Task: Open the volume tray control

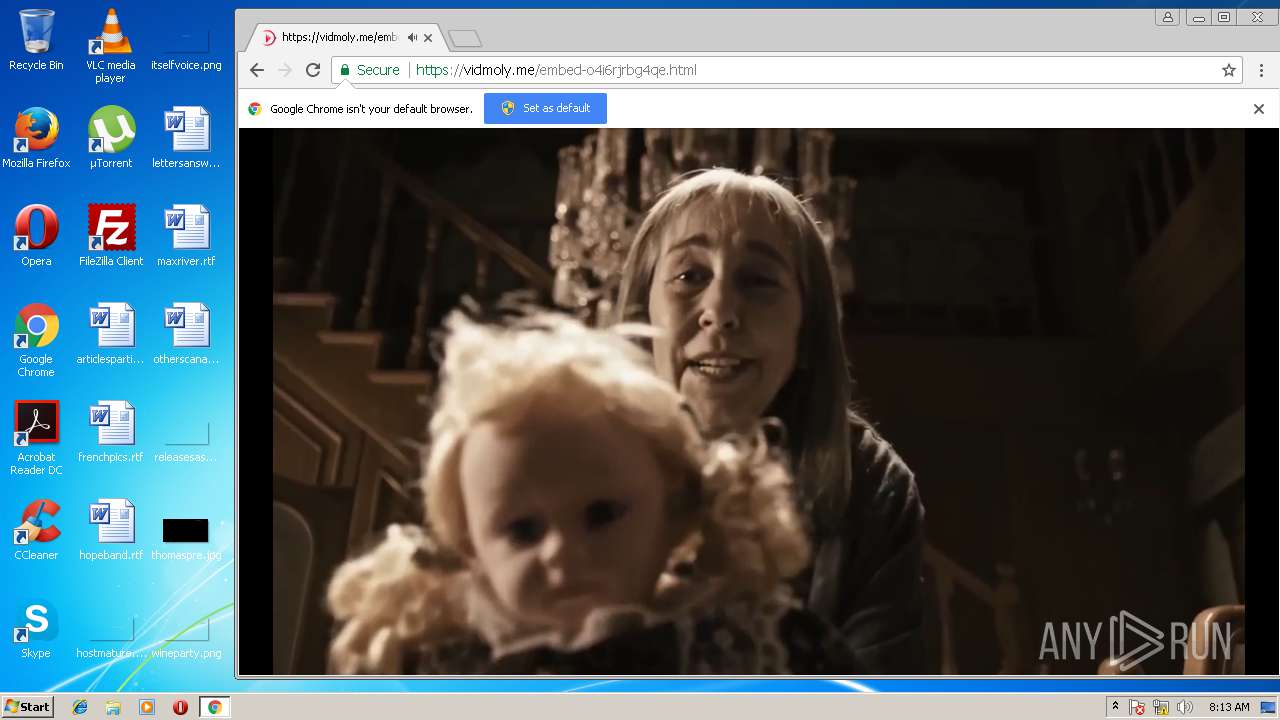Action: tap(1185, 708)
